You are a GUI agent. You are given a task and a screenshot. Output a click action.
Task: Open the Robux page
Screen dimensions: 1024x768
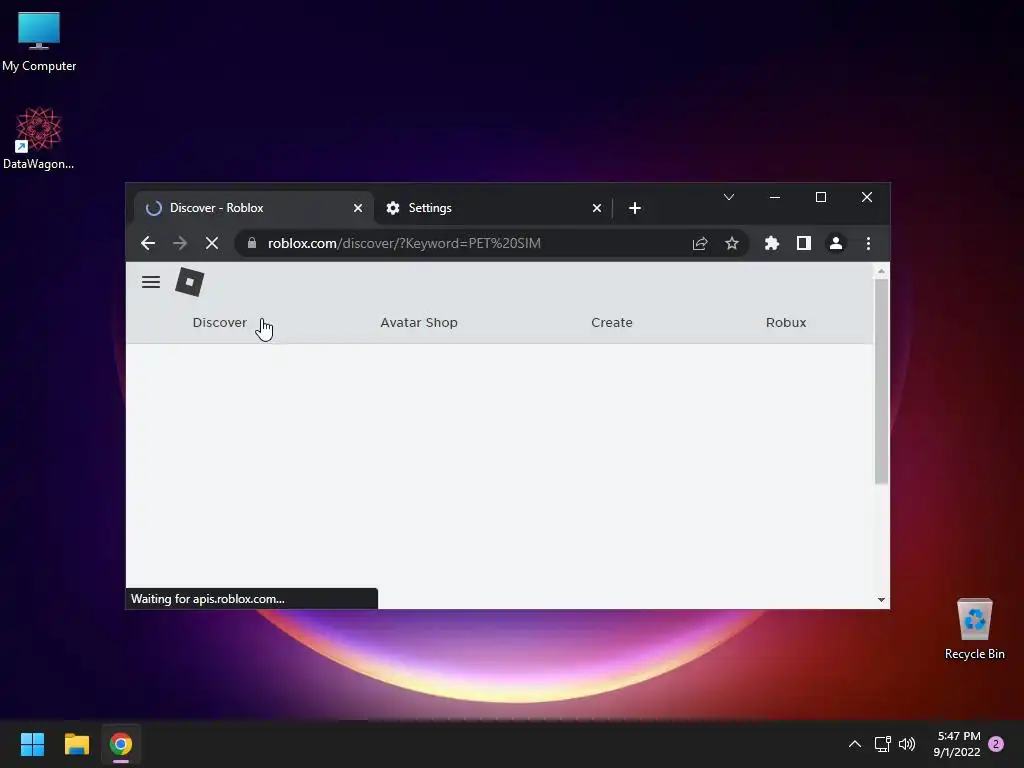(786, 323)
